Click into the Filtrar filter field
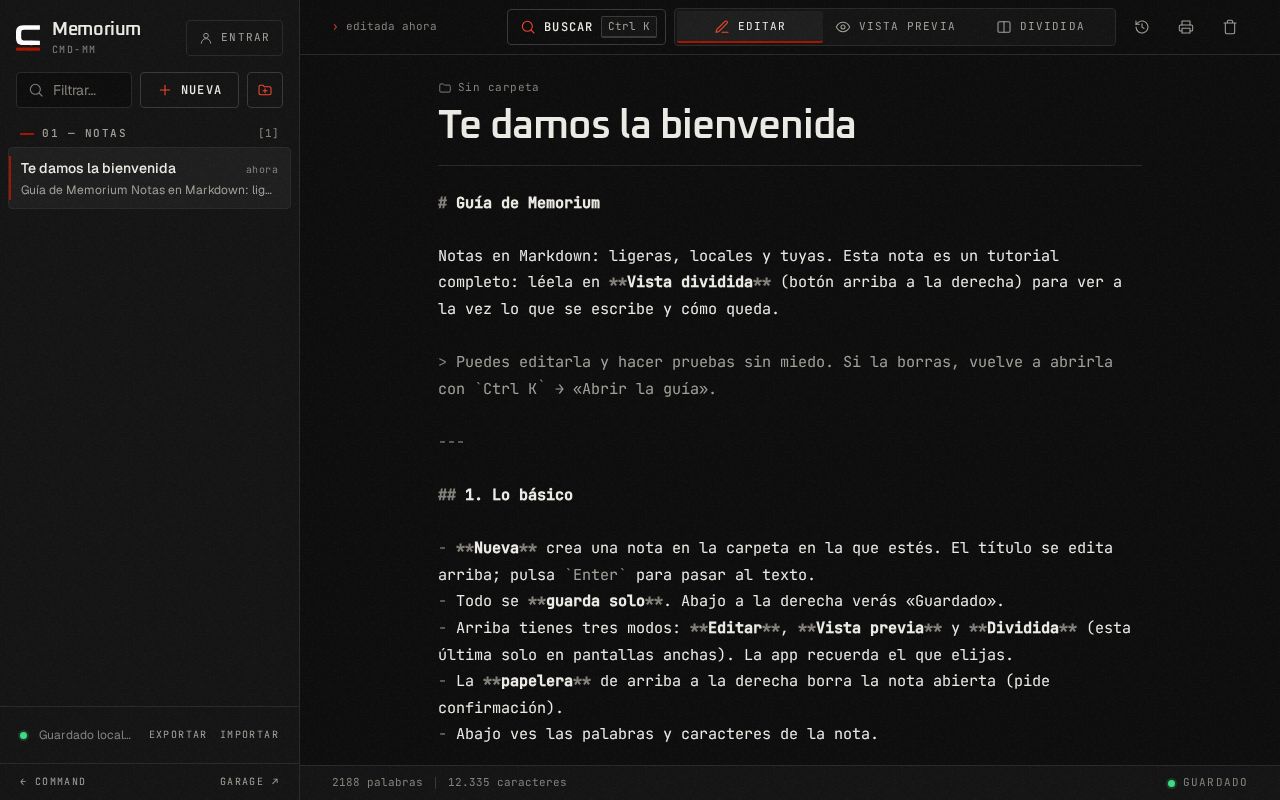This screenshot has height=800, width=1280. click(x=74, y=90)
